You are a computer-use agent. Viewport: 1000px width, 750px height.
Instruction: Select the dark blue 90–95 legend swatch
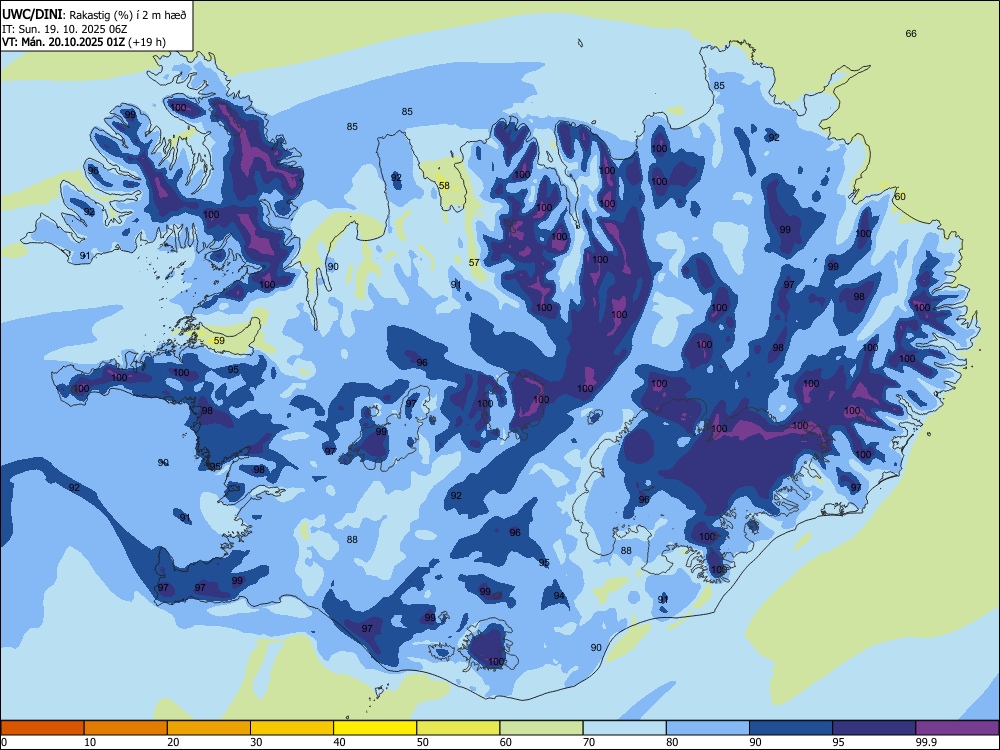pos(791,728)
